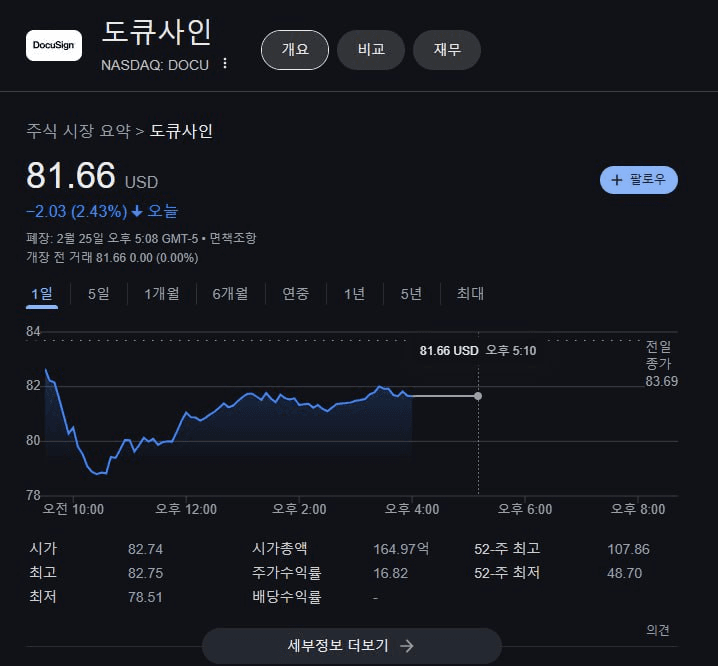Click the 오후 4:00 axis label
This screenshot has height=666, width=718.
tap(412, 509)
